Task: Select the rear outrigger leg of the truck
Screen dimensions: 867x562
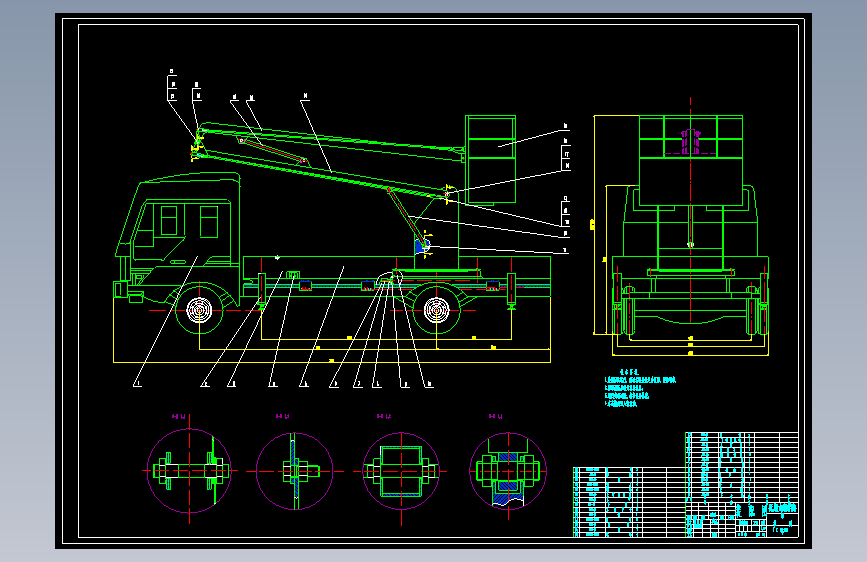Action: (511, 290)
